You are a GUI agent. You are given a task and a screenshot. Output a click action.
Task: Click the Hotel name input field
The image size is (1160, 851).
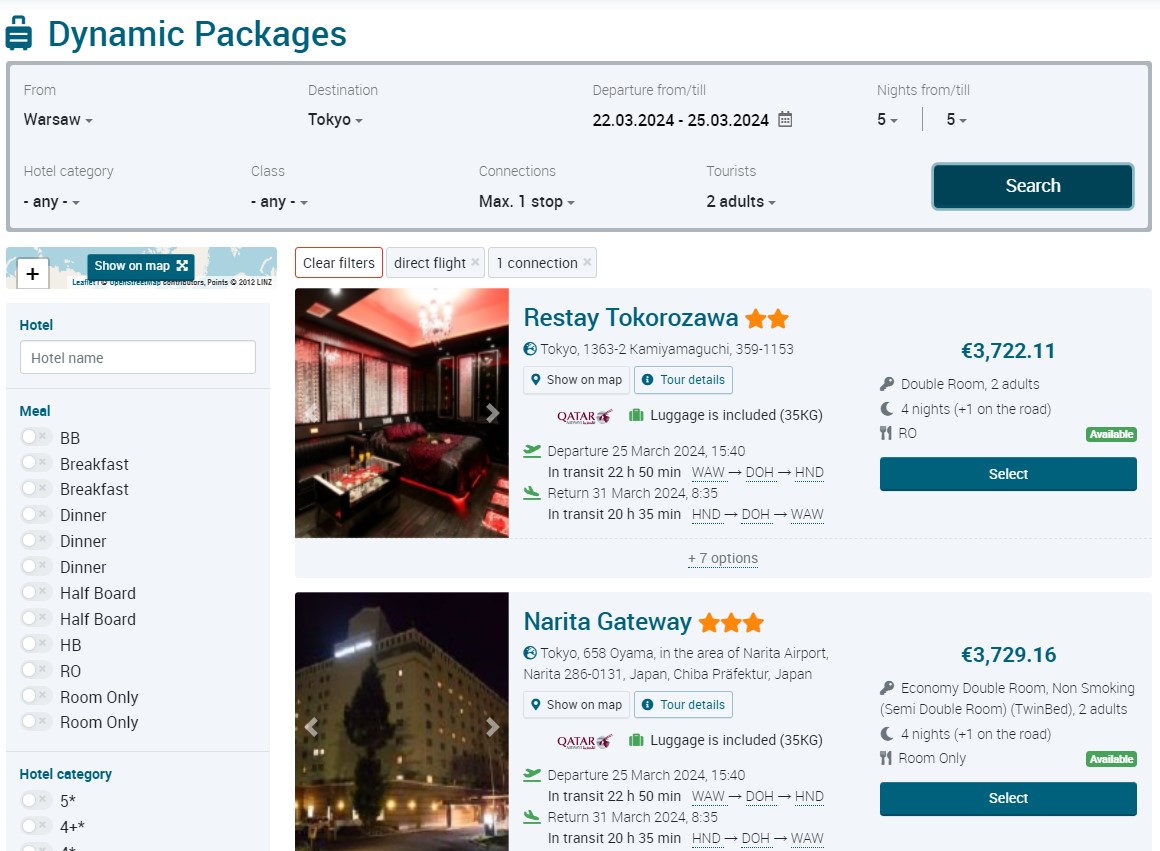click(138, 358)
